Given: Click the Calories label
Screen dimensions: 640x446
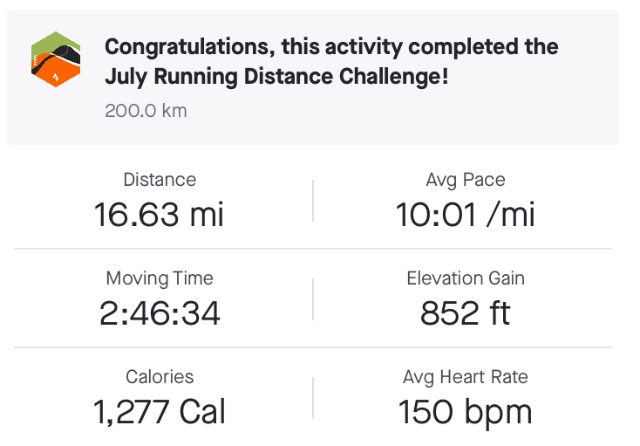Looking at the screenshot, I should 160,377.
